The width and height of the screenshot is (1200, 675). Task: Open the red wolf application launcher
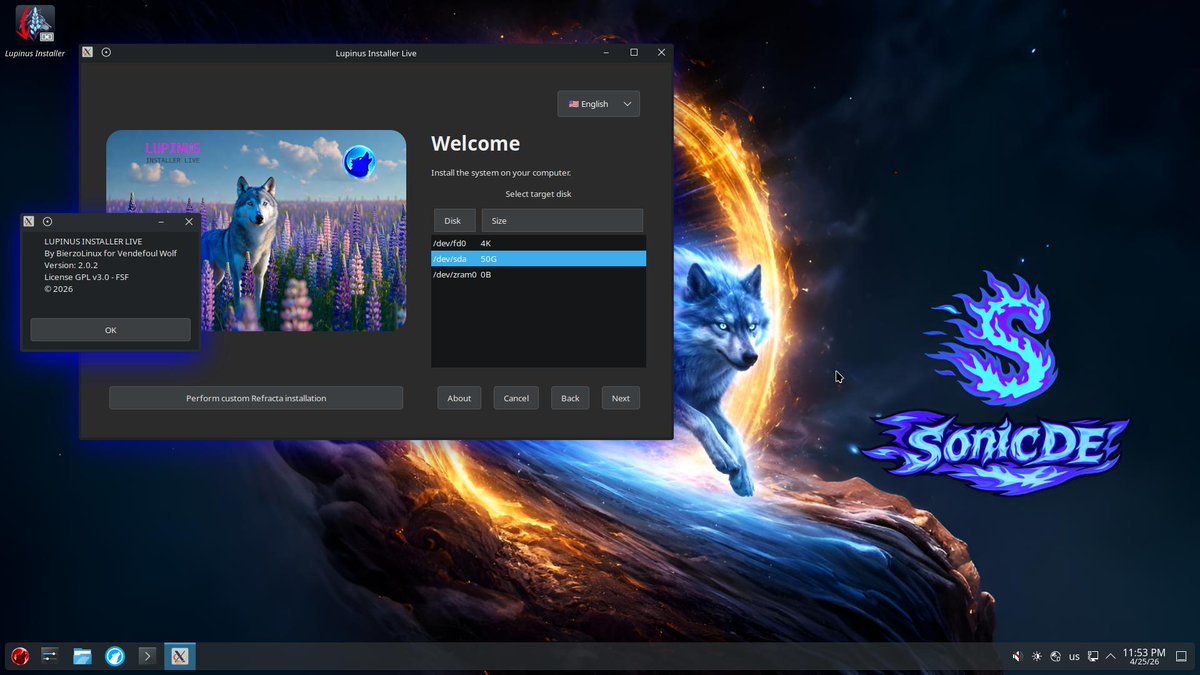19,656
